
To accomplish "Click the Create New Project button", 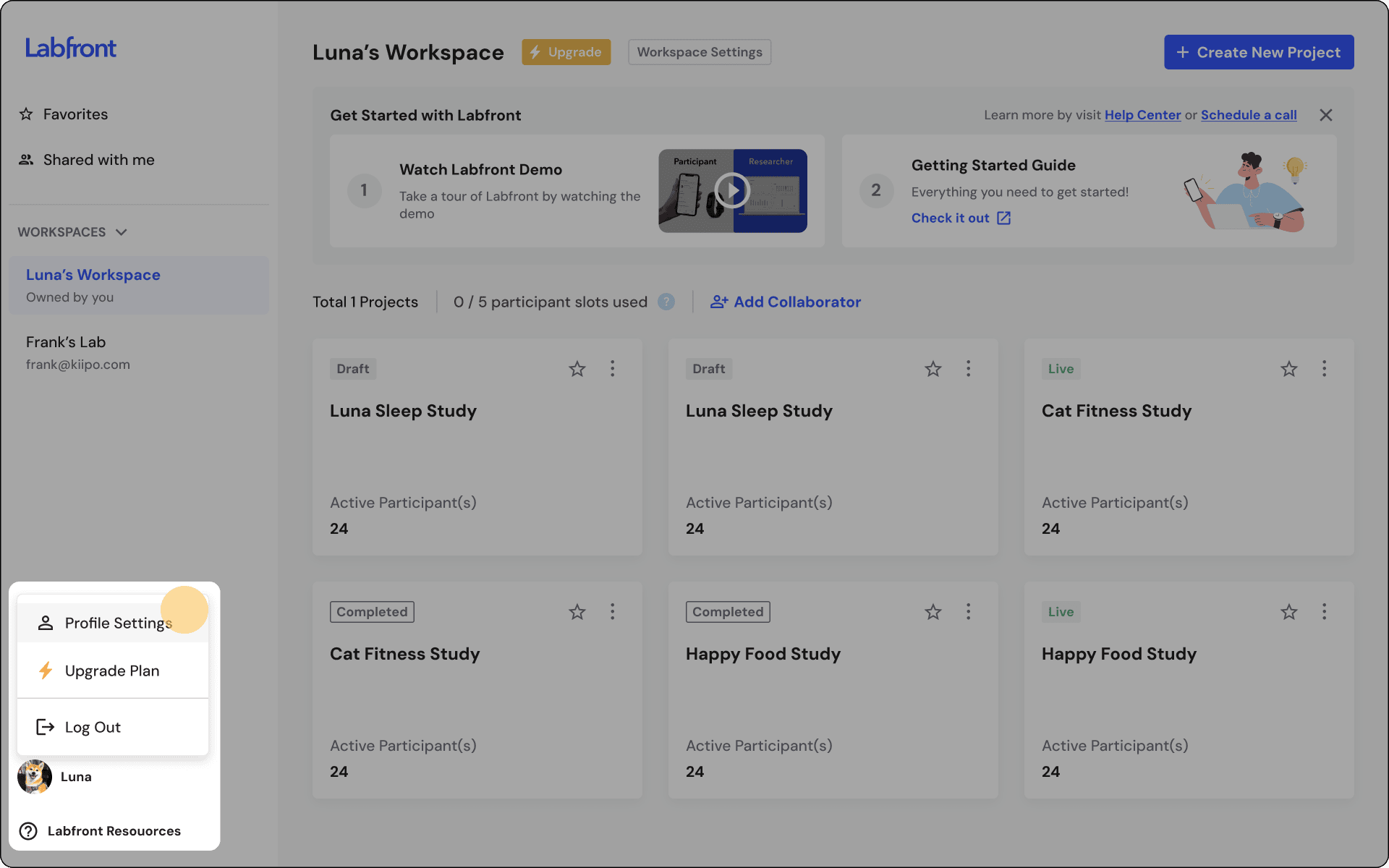I will (x=1258, y=52).
